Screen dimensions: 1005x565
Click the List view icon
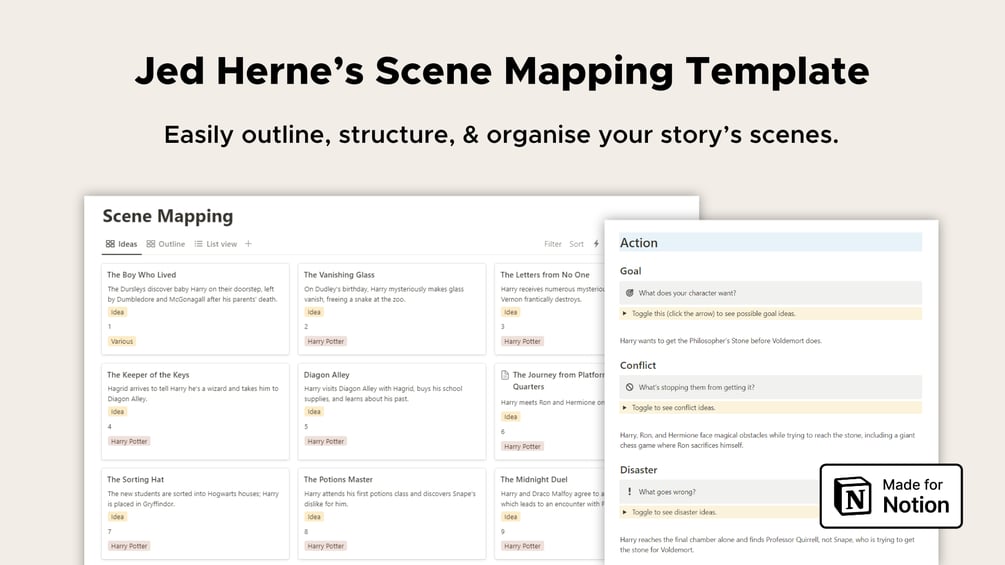coord(199,244)
